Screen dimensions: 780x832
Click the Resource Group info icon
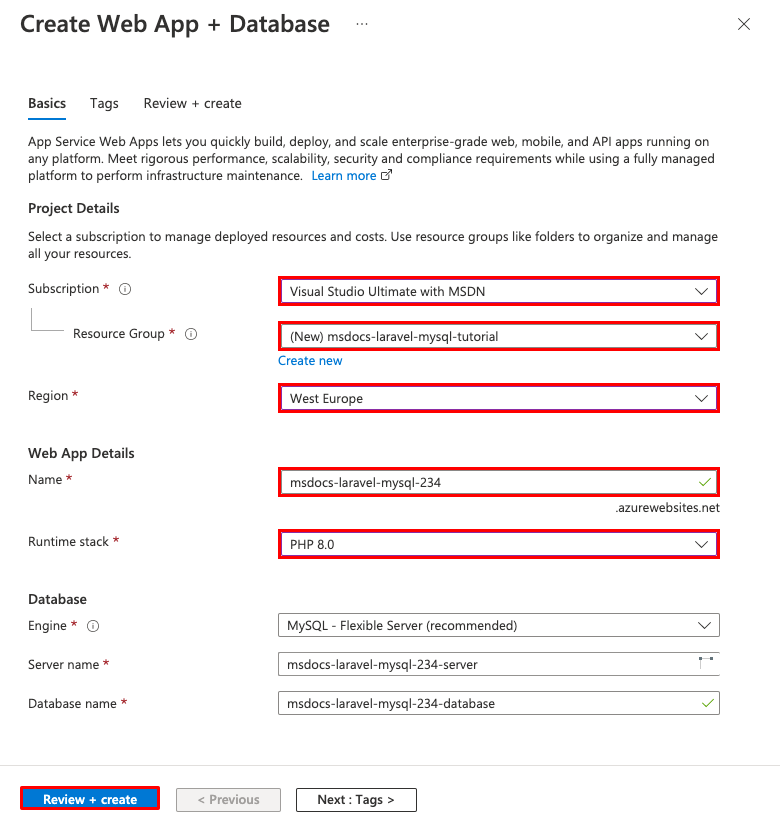pyautogui.click(x=191, y=334)
